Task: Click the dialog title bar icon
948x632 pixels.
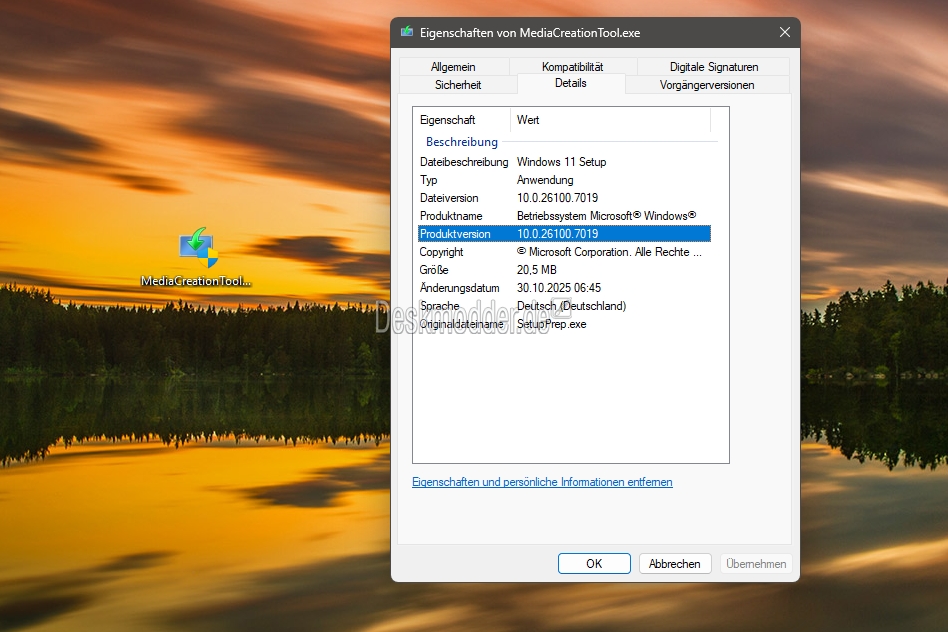Action: point(407,32)
